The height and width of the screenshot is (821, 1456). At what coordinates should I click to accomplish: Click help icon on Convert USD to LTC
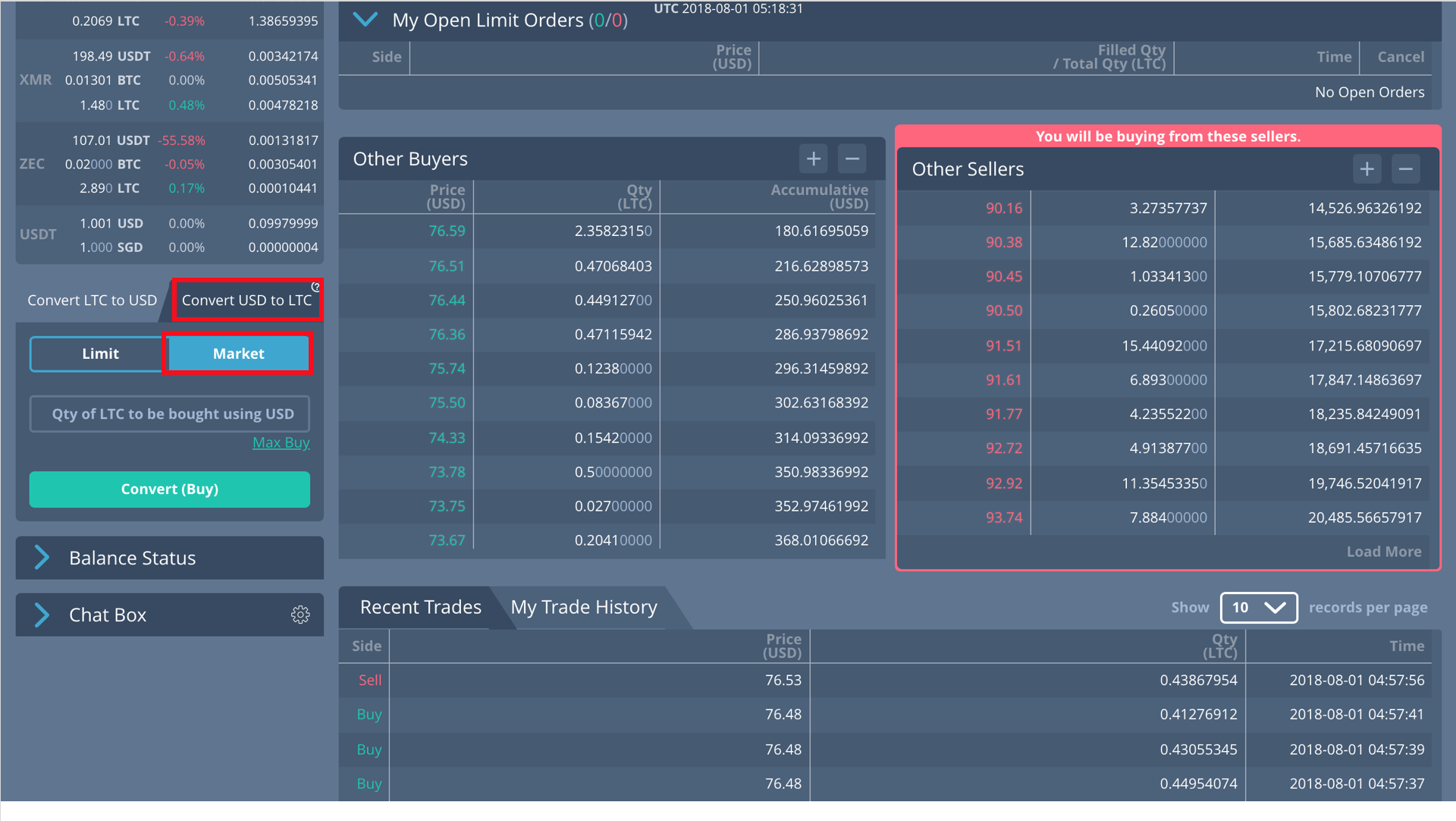coord(315,288)
